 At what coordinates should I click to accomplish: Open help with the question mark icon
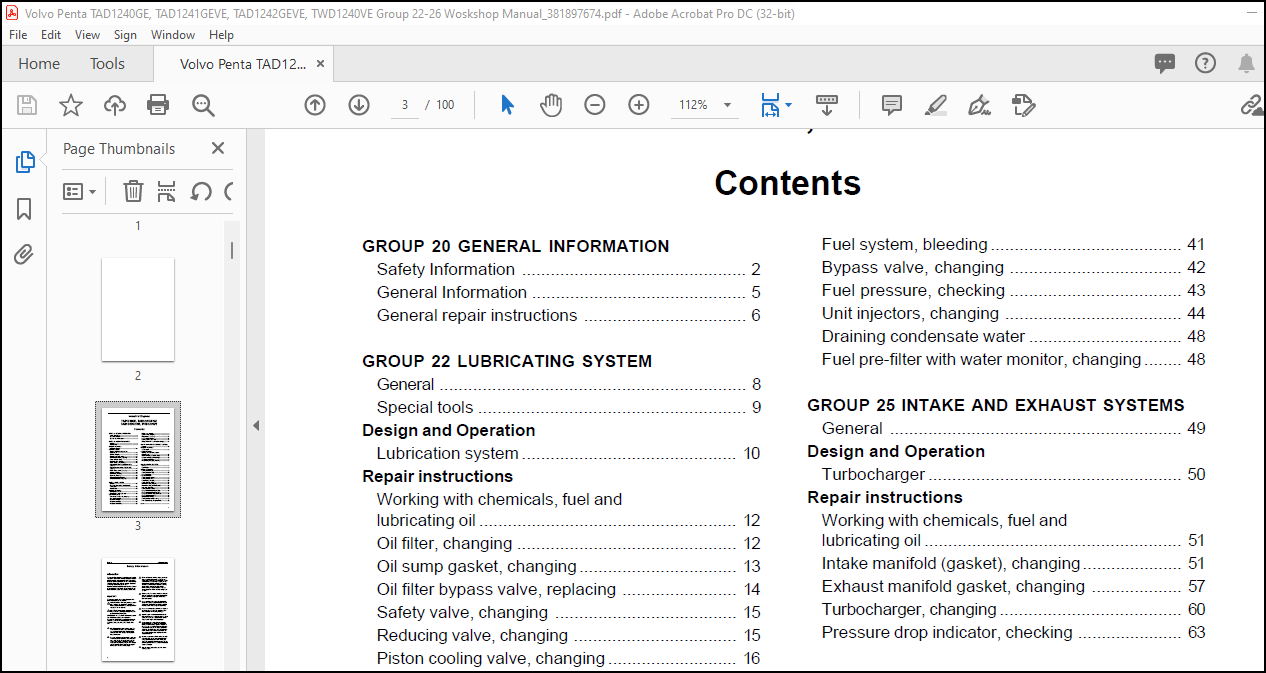[x=1206, y=63]
